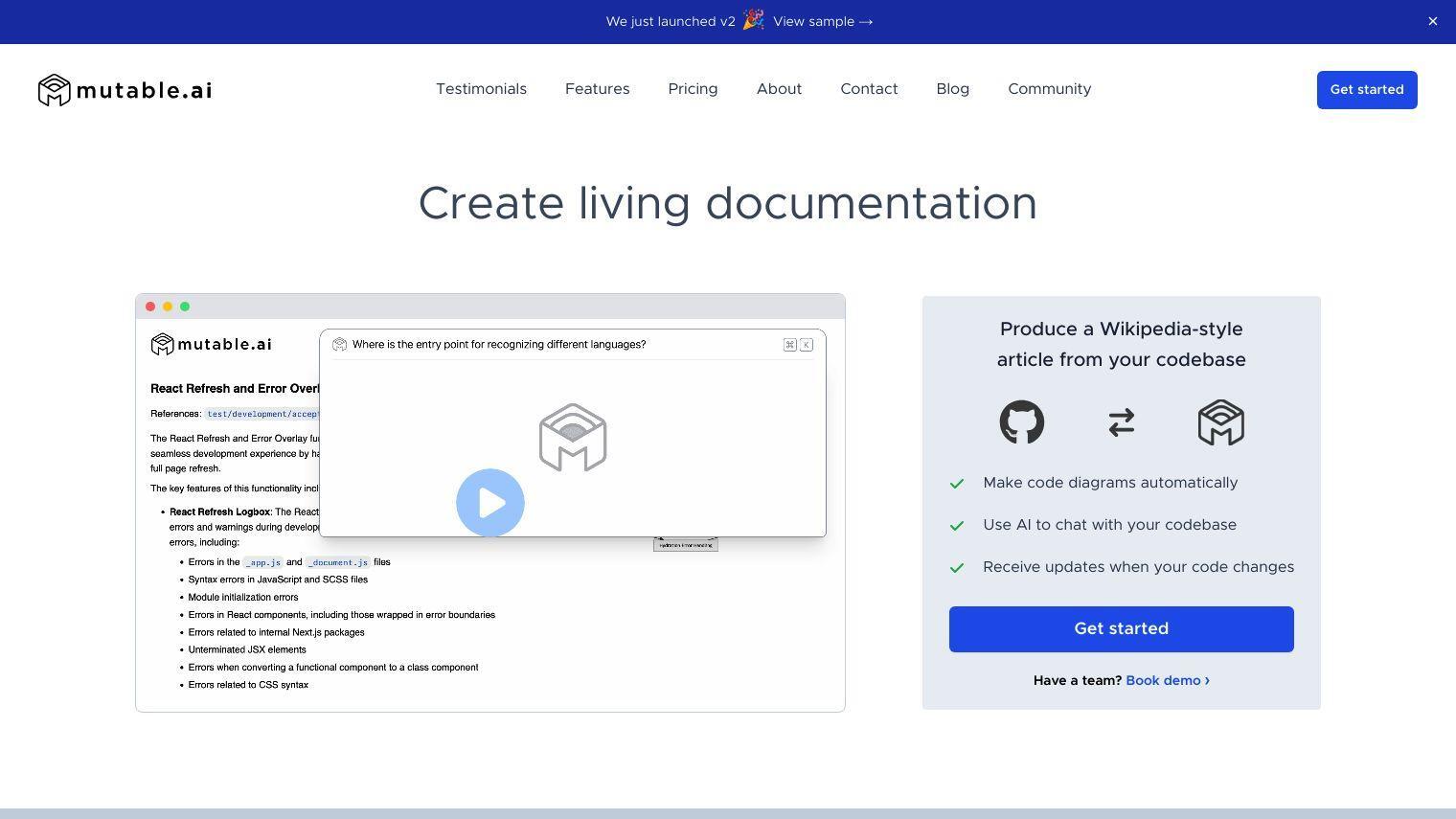Click the command key shortcut icon
Viewport: 1456px width, 819px height.
coord(790,345)
